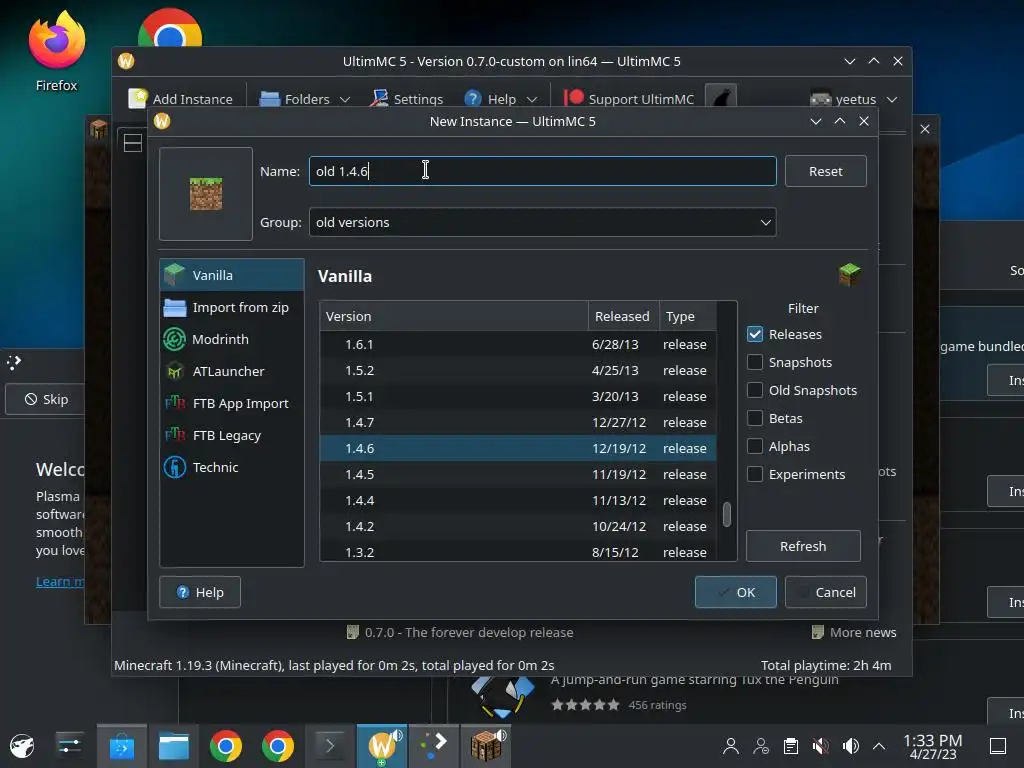Select FTB App Import source
This screenshot has width=1024, height=768.
[232, 403]
